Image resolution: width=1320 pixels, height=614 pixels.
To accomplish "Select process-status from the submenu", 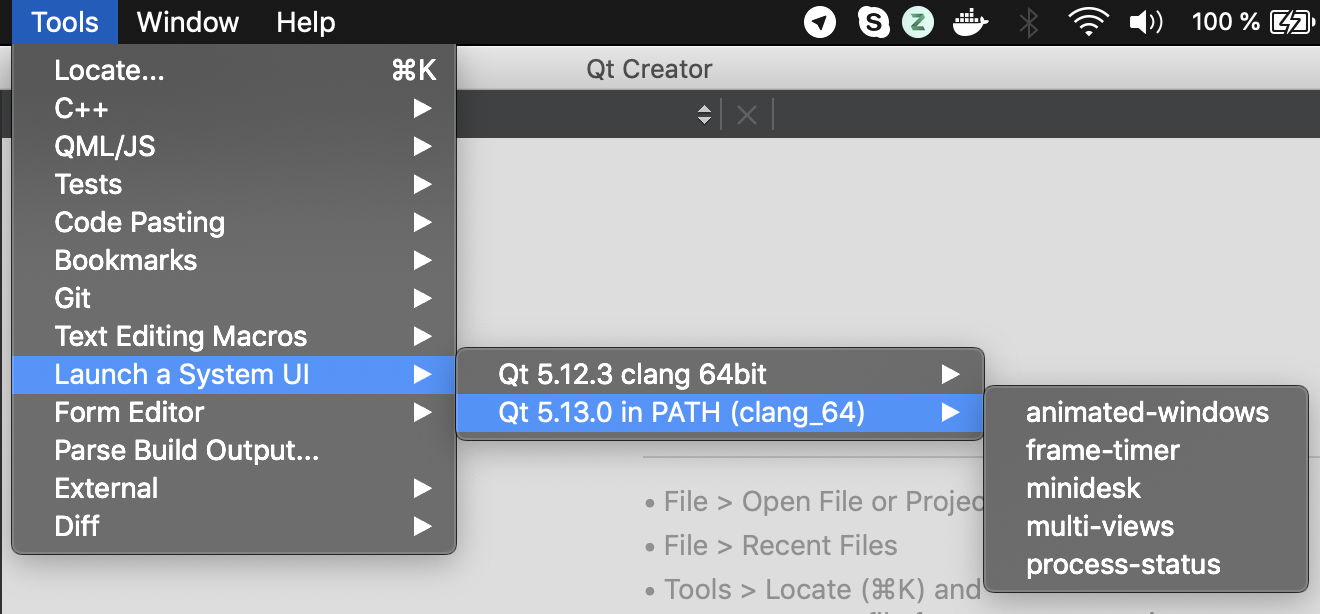I will point(1123,564).
